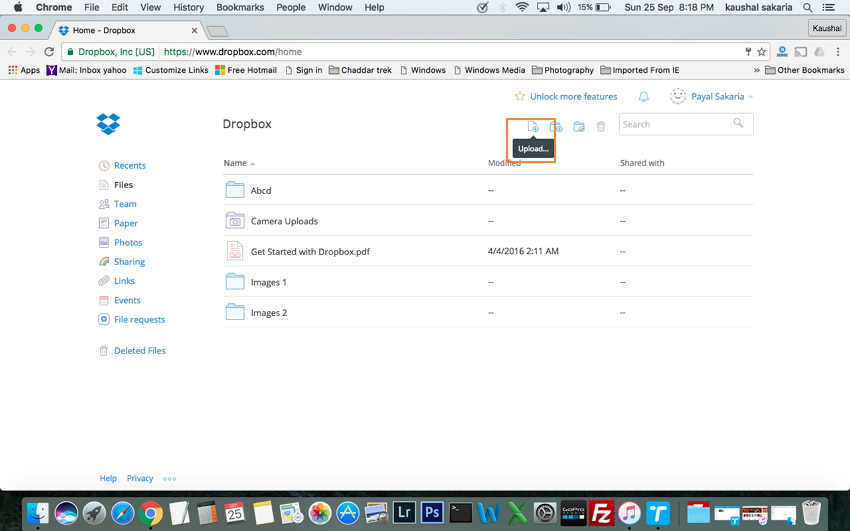This screenshot has width=850, height=531.
Task: Open the History menu
Action: click(x=188, y=7)
